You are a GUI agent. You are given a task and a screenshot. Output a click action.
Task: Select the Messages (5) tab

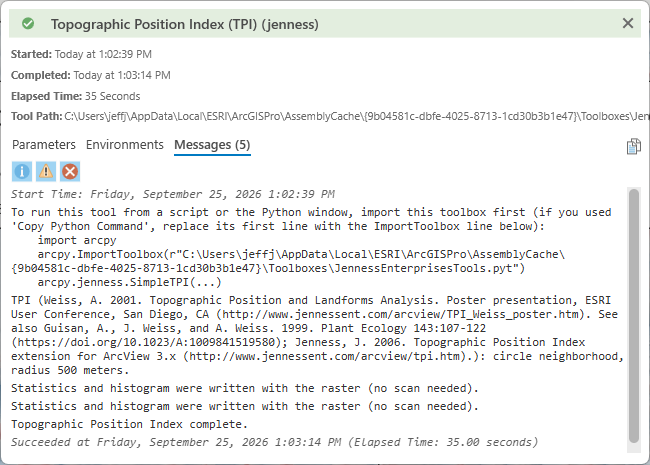(212, 145)
